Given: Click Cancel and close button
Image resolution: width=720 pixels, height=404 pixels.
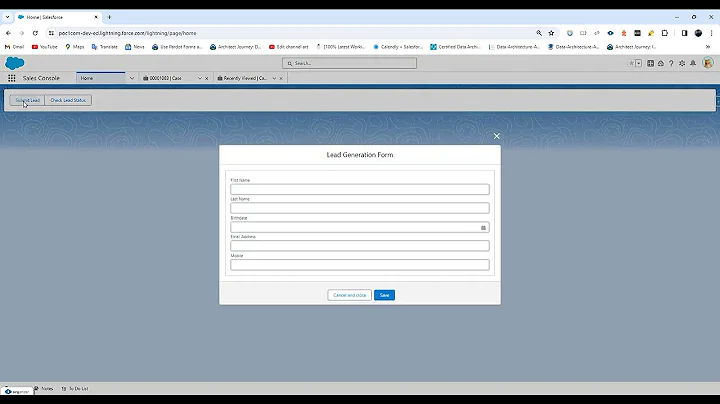Looking at the screenshot, I should (349, 295).
